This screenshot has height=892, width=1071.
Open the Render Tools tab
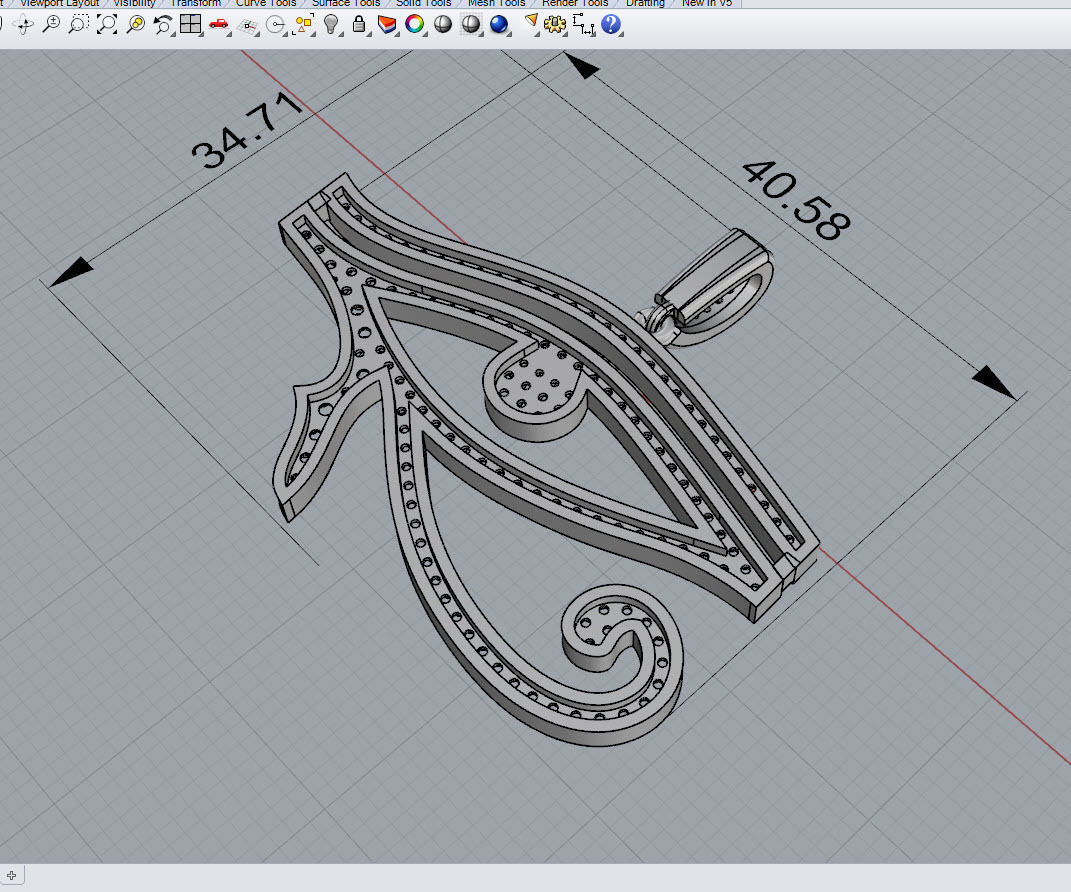pyautogui.click(x=575, y=3)
